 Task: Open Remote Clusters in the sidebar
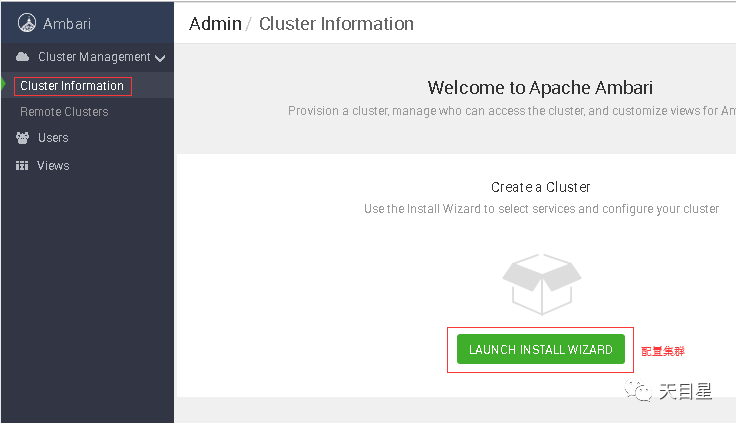pos(64,112)
